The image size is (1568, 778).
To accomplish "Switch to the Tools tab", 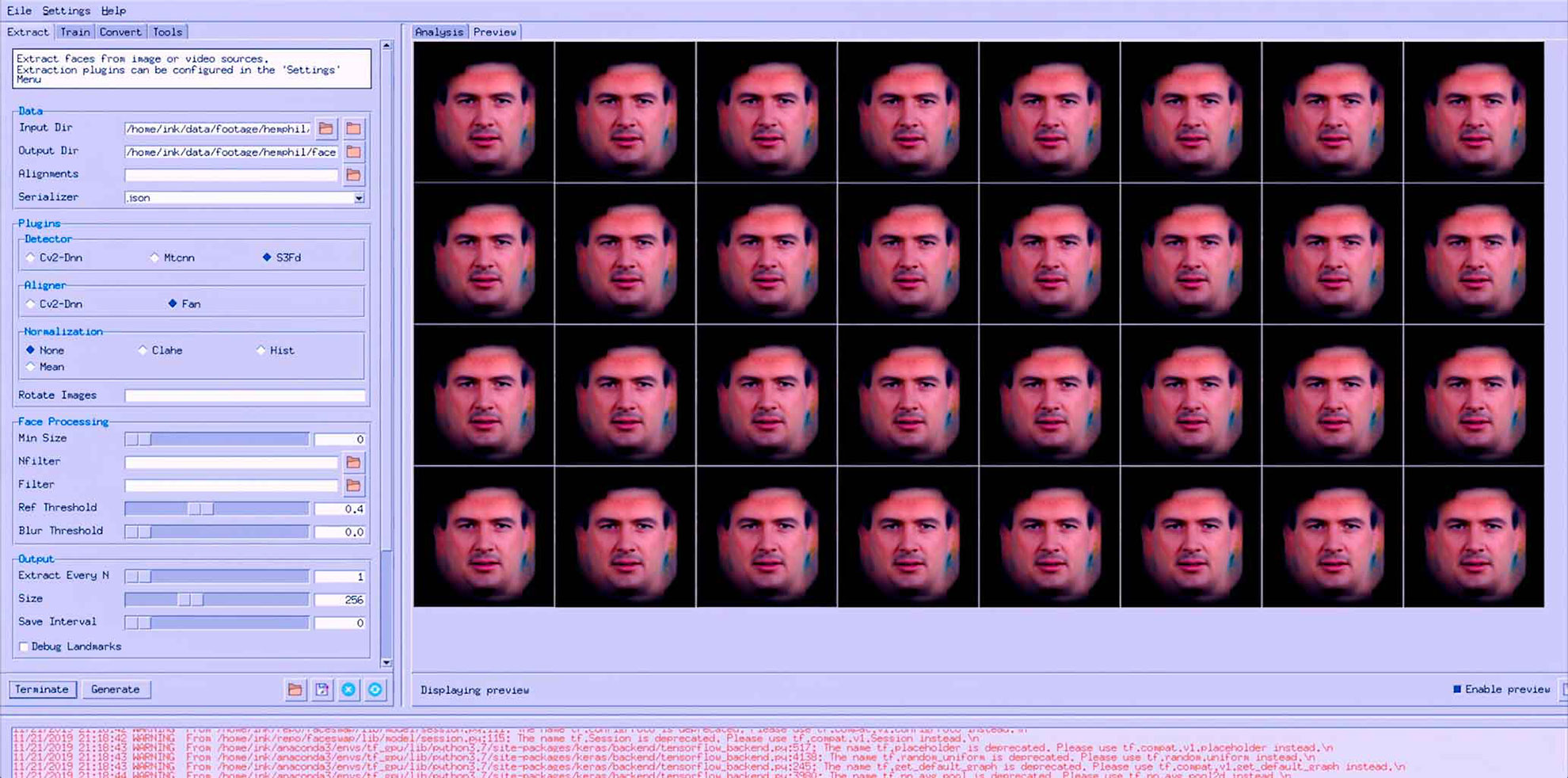I will 167,32.
